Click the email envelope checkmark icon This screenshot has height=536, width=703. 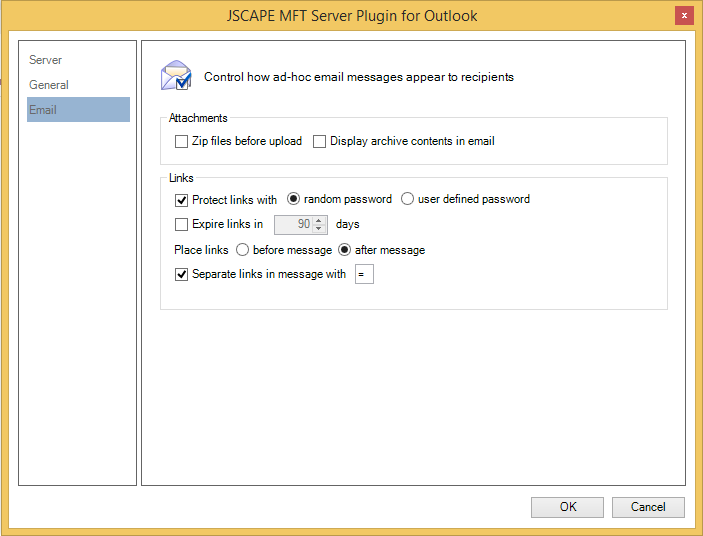click(x=176, y=75)
